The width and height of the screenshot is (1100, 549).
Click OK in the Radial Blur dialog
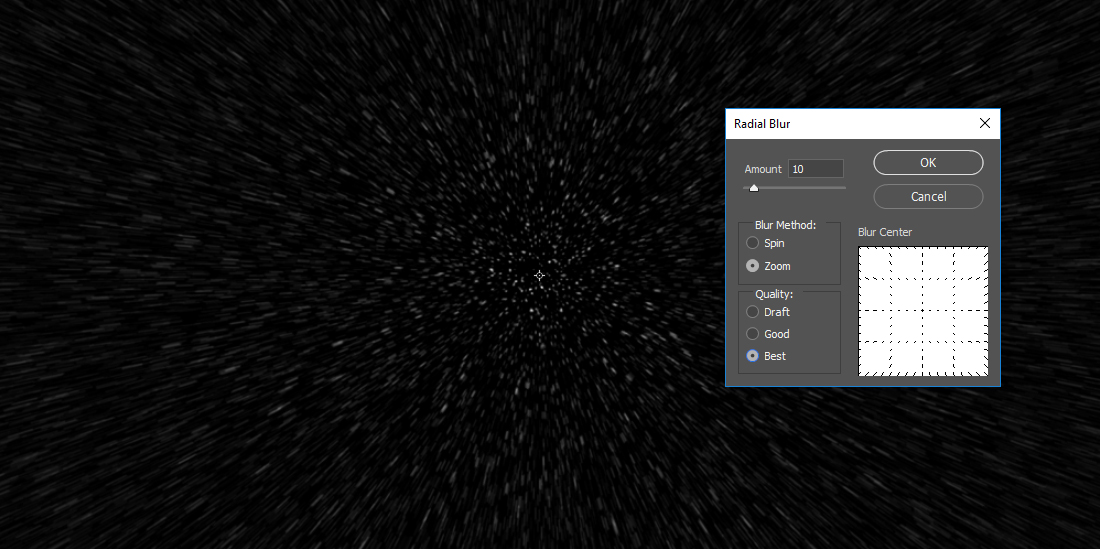pyautogui.click(x=928, y=163)
